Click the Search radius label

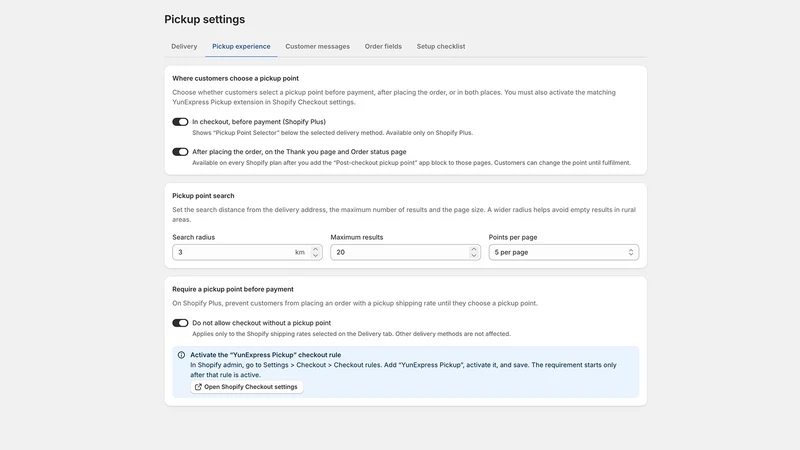click(193, 237)
